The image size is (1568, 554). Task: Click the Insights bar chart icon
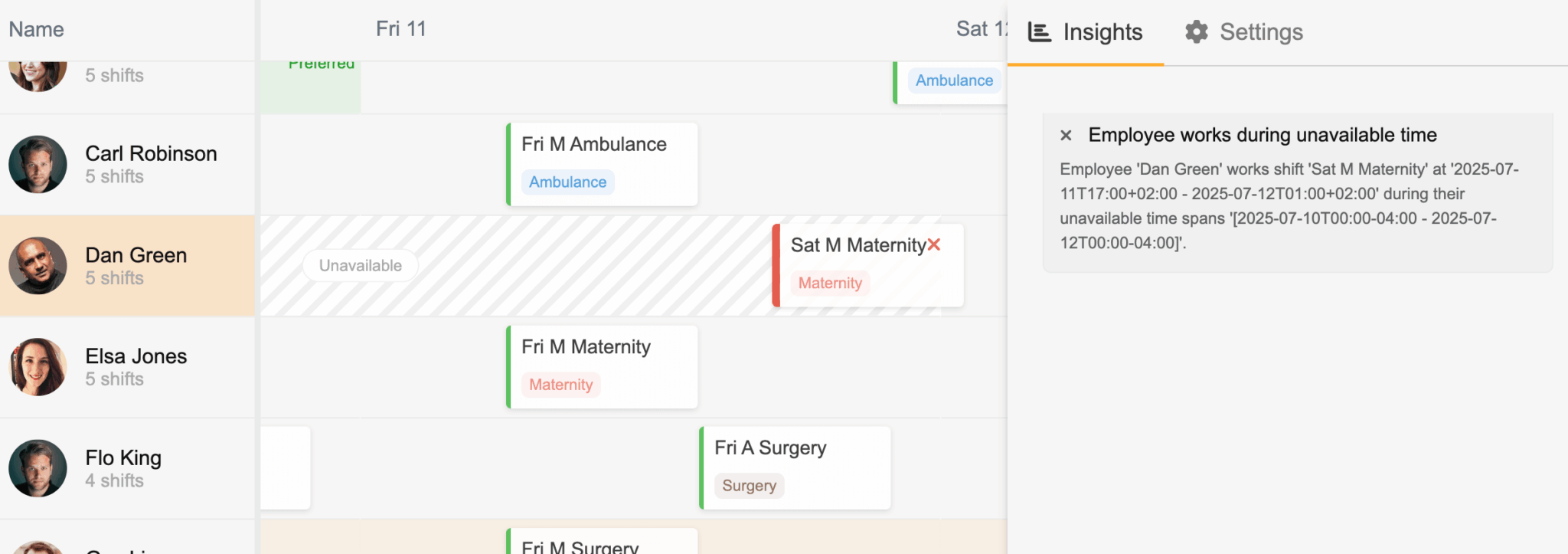(x=1039, y=32)
